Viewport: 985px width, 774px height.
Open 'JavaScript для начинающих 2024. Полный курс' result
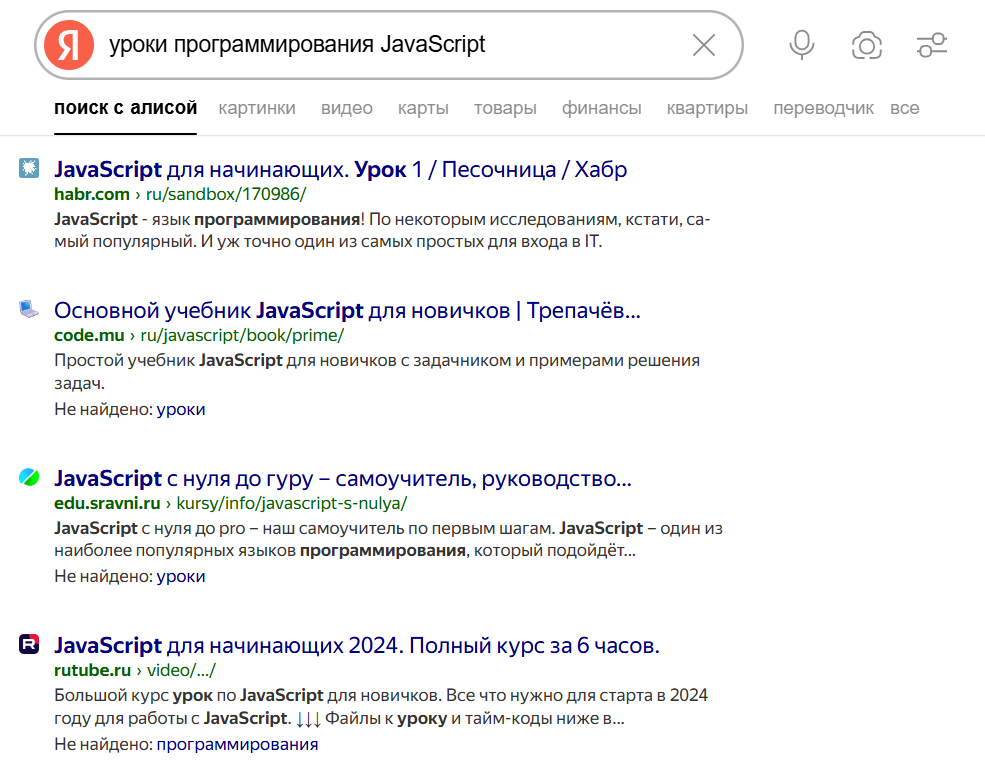click(x=357, y=646)
